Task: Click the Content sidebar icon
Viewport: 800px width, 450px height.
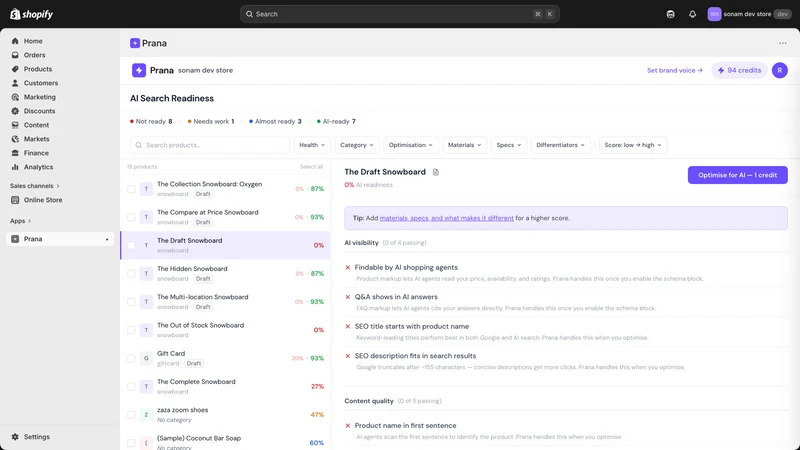Action: [15, 125]
